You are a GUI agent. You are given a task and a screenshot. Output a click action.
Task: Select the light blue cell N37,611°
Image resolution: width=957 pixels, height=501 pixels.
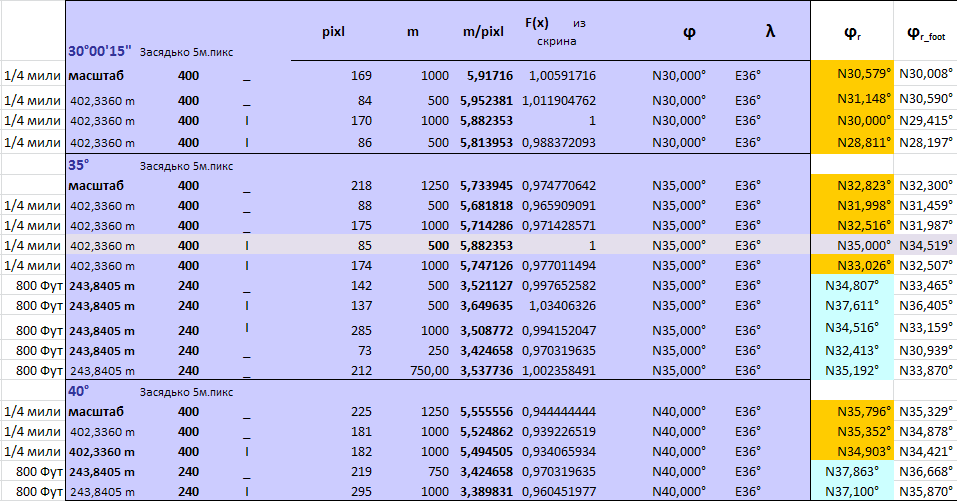tap(851, 305)
